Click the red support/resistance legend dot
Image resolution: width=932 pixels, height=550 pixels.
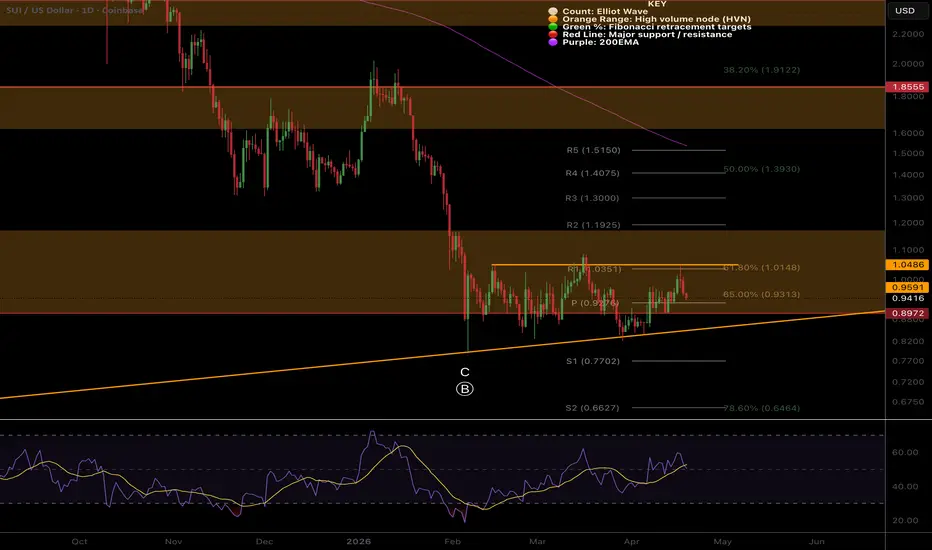pos(553,34)
